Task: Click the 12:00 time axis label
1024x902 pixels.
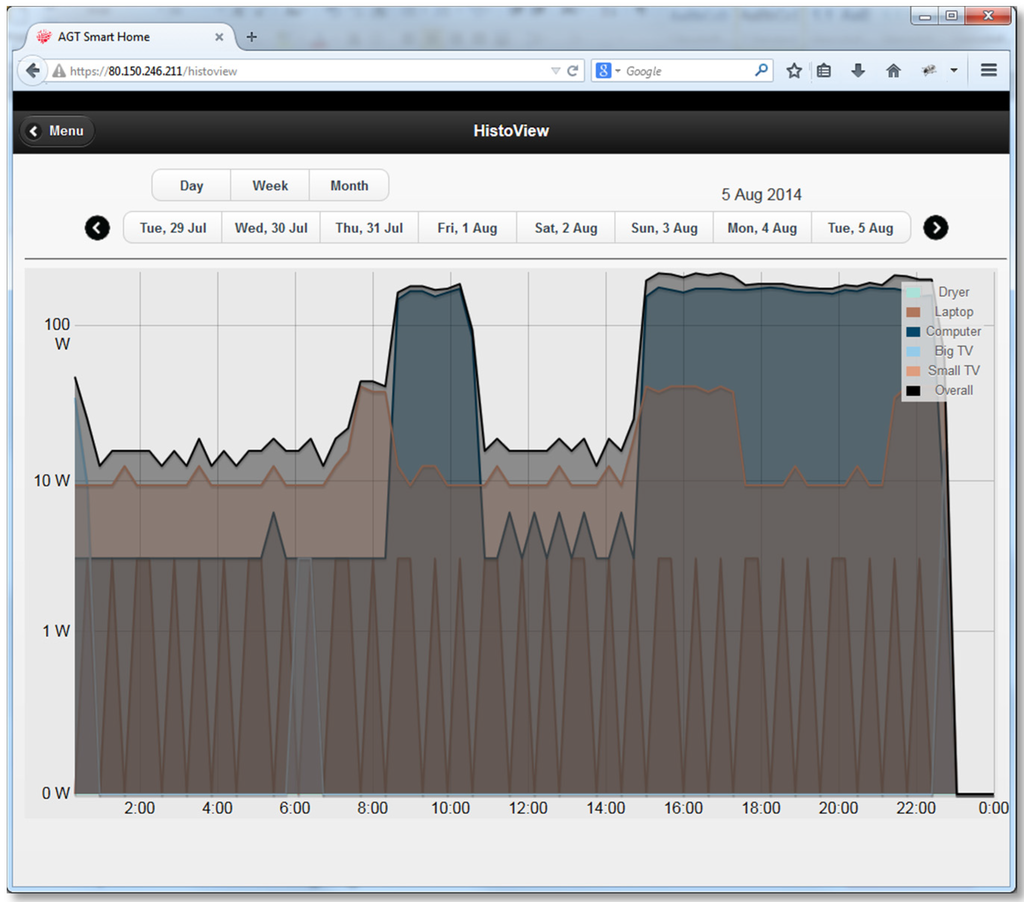Action: tap(528, 808)
